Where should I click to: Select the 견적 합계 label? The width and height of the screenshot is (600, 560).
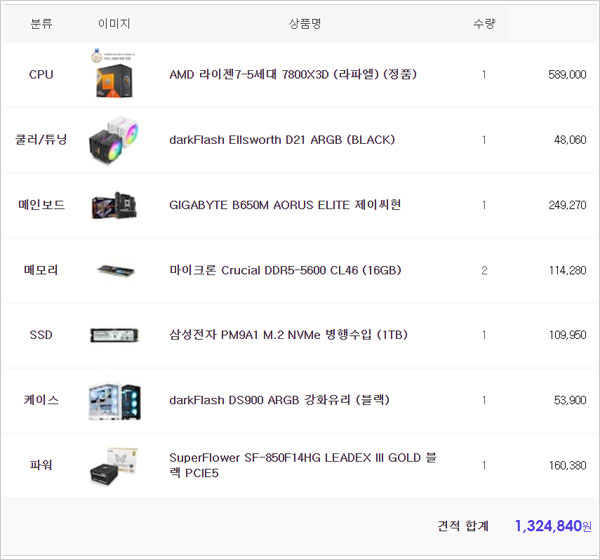pyautogui.click(x=463, y=526)
